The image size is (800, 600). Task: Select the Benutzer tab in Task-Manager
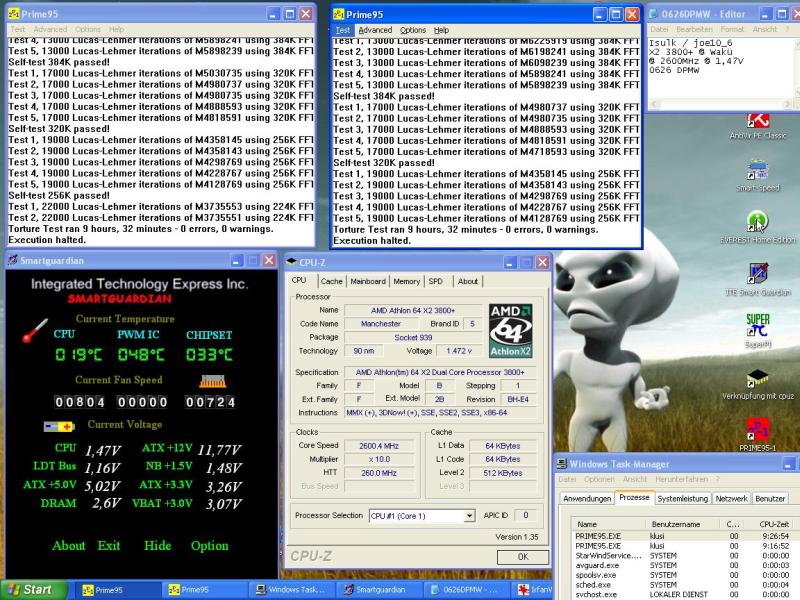tap(770, 498)
